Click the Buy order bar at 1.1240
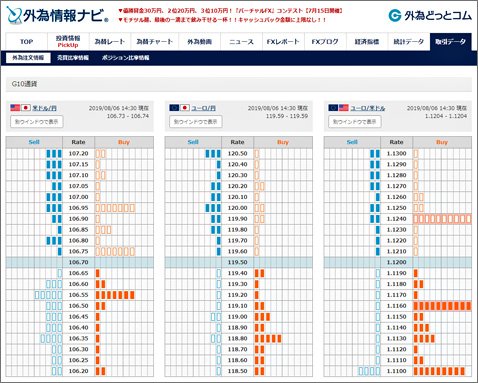This screenshot has height=383, width=478. 442,219
